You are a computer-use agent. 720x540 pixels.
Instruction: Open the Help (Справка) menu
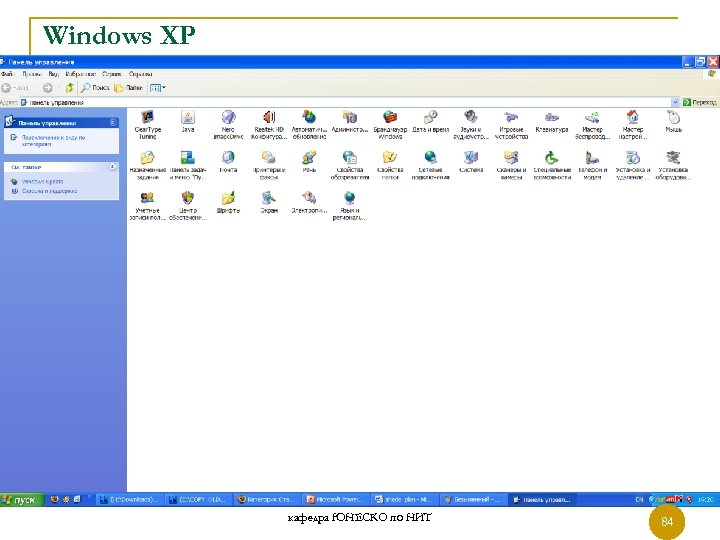(x=141, y=73)
